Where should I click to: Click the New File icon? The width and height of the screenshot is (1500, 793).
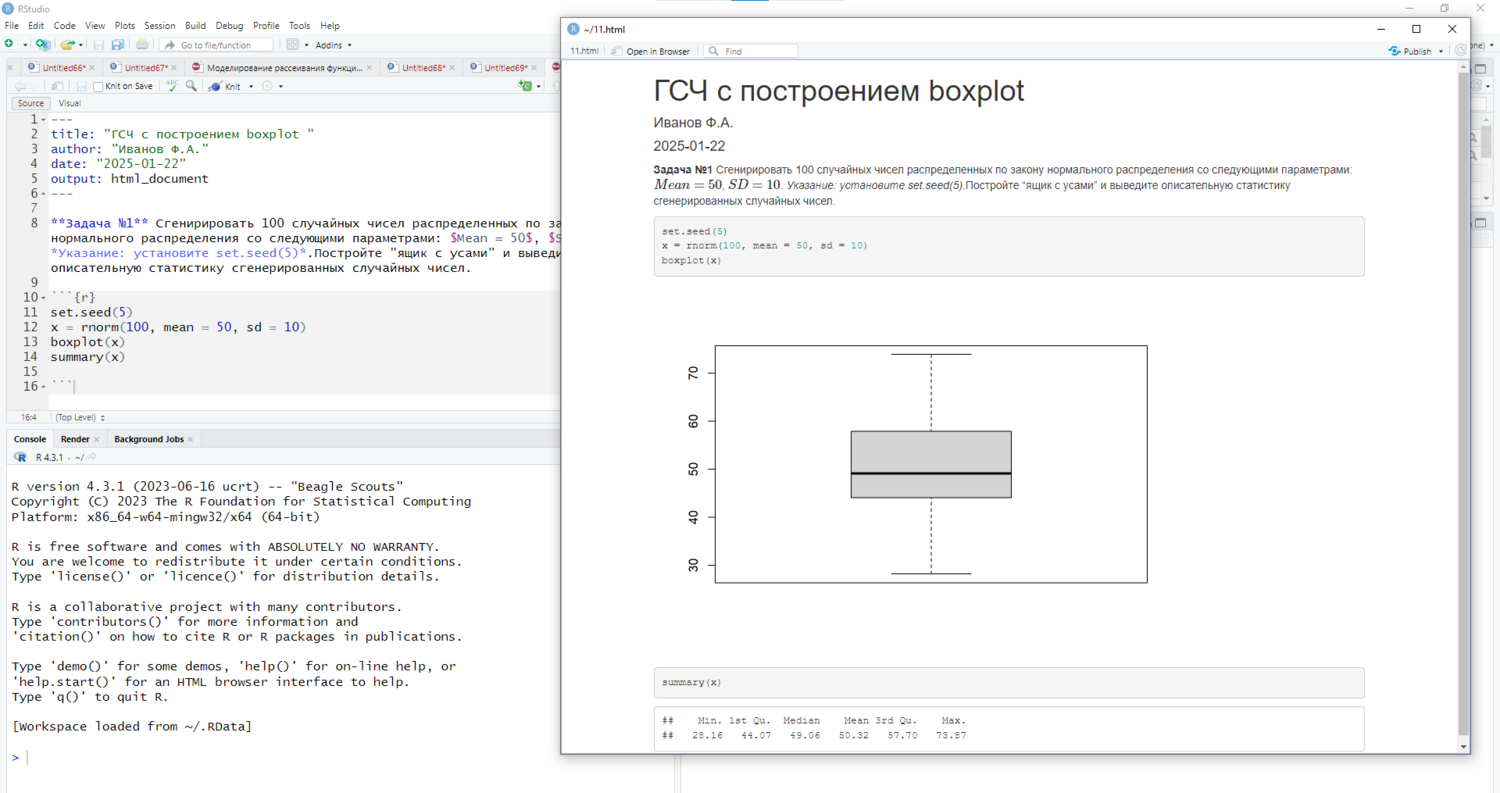tap(9, 45)
